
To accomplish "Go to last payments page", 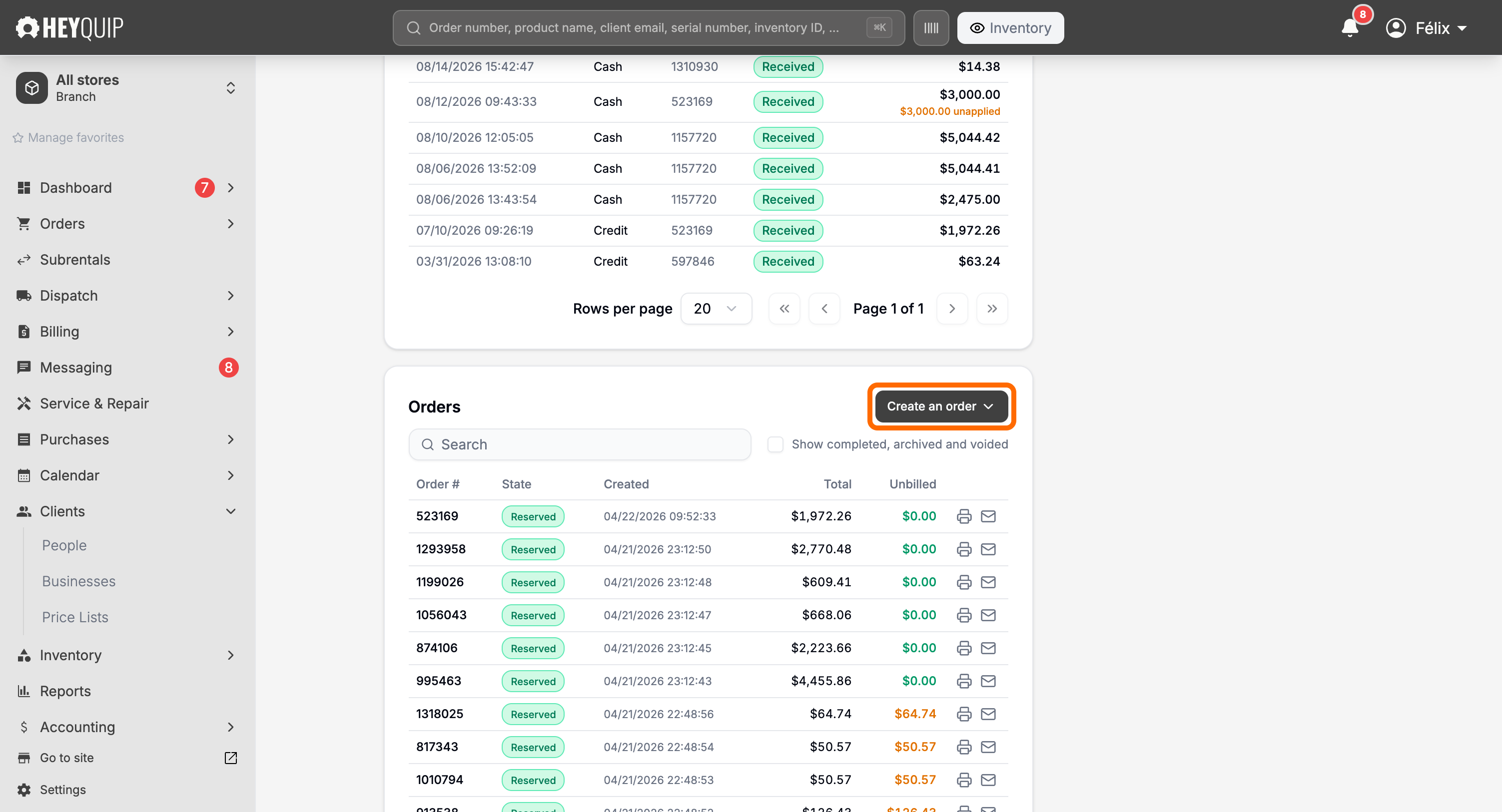I will [x=992, y=308].
